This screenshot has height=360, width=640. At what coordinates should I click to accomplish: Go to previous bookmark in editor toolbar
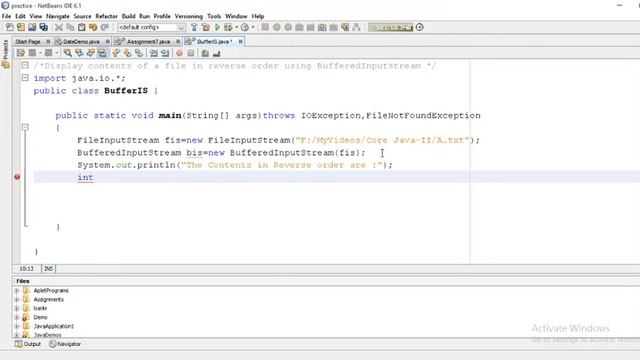116,53
